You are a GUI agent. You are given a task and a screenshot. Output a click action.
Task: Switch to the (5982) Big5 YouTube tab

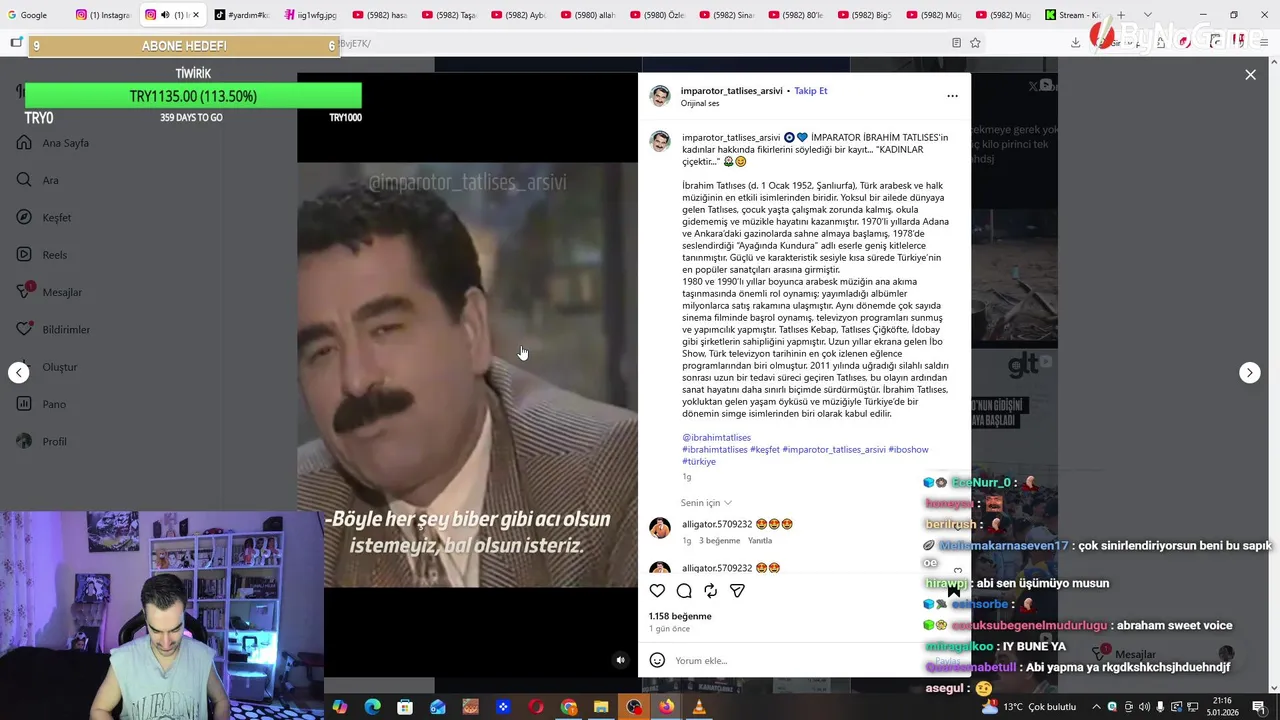point(864,15)
